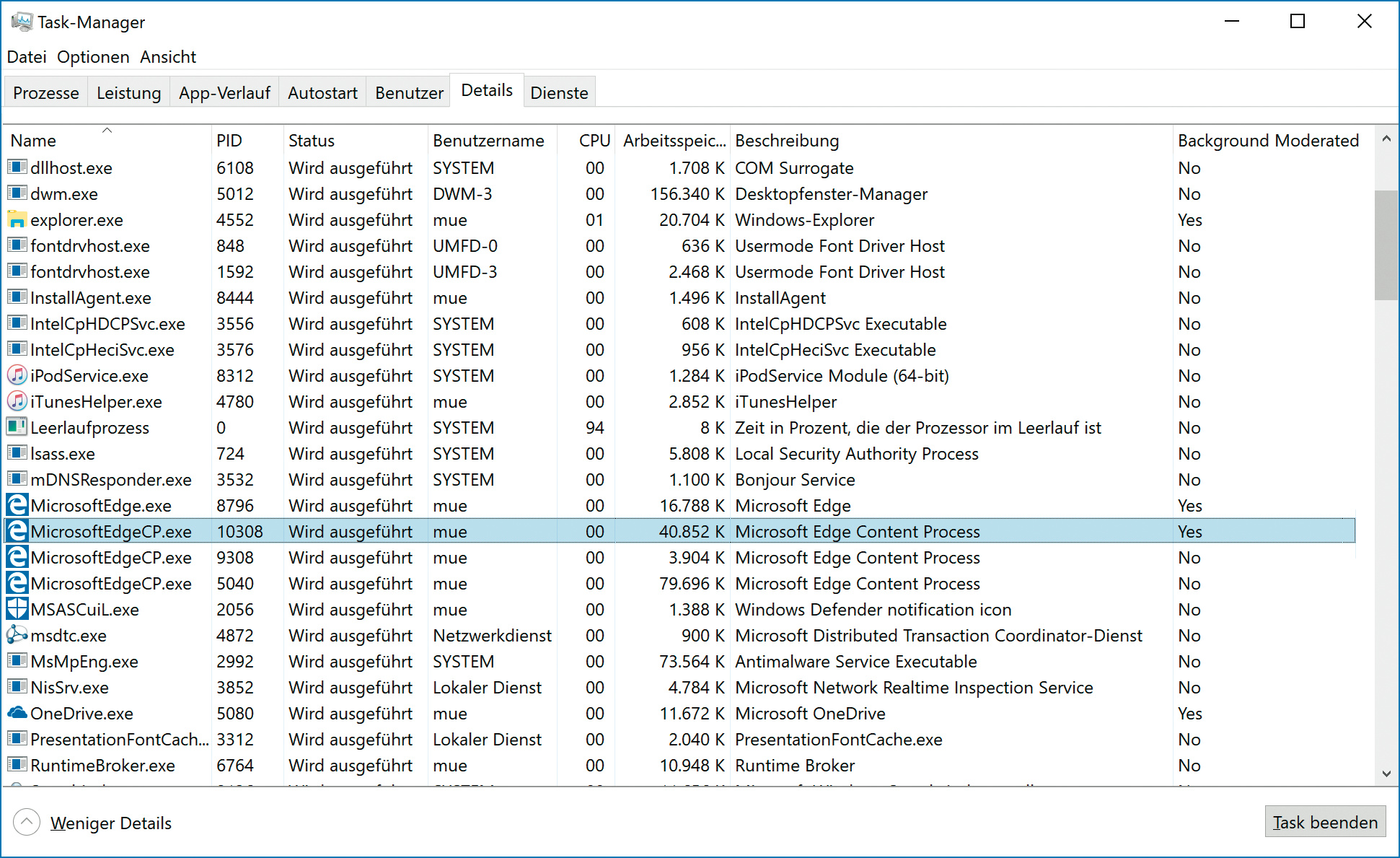Click the Leerlaufprozess icon
The image size is (1400, 858).
[x=17, y=427]
